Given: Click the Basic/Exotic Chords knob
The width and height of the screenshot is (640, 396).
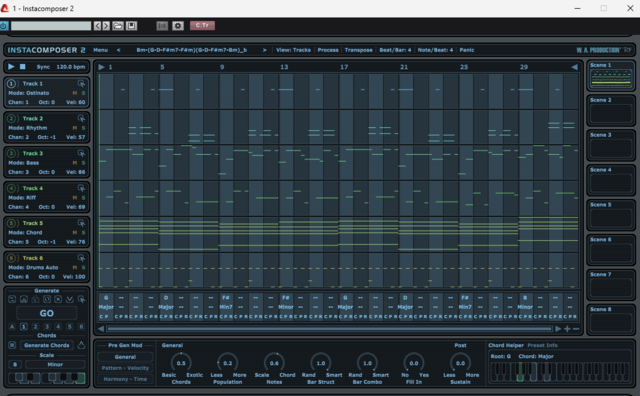Looking at the screenshot, I should (181, 363).
